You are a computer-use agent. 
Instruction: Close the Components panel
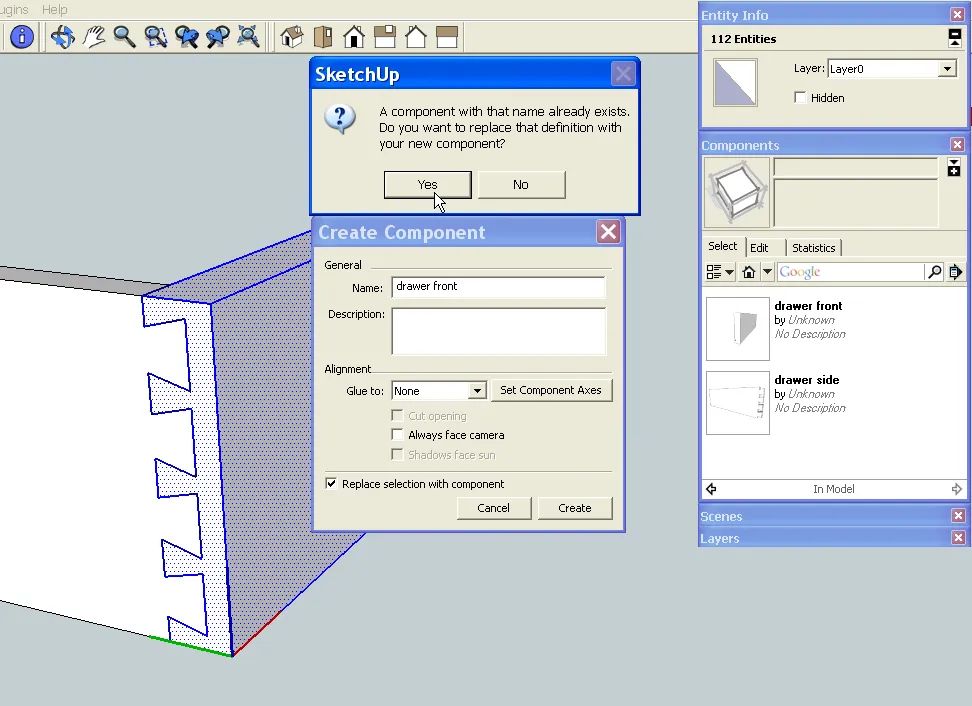957,144
